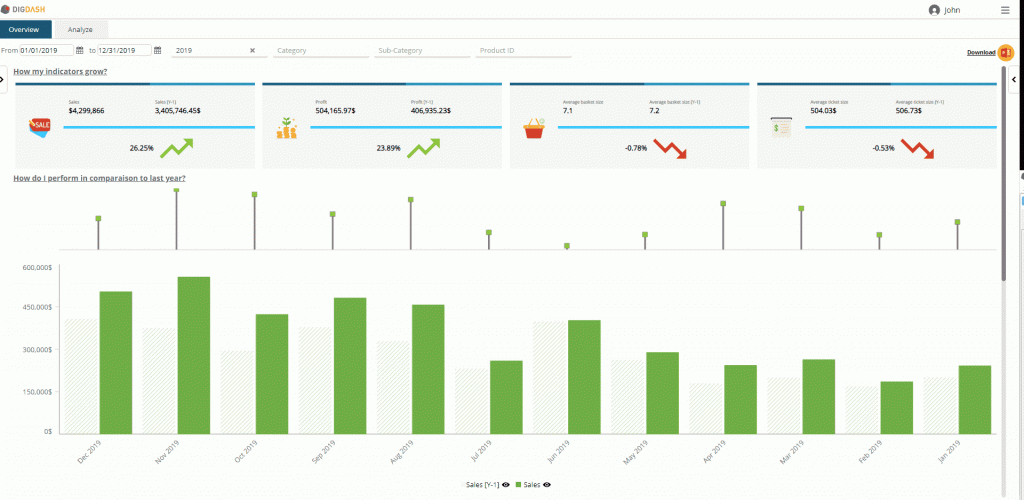The height and width of the screenshot is (500, 1024).
Task: Click the Dec 2019 green Sales bar
Action: click(x=116, y=363)
